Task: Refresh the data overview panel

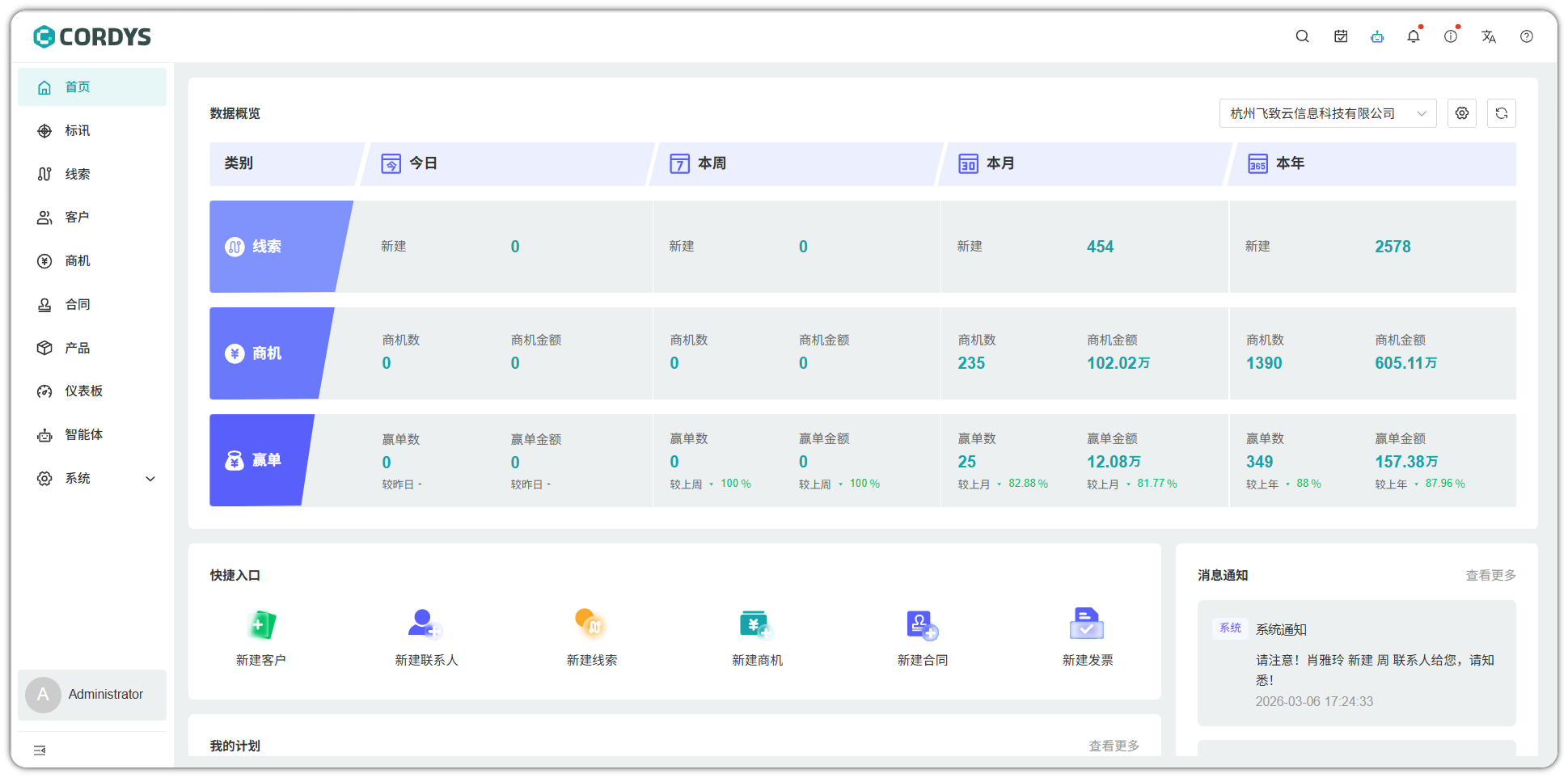Action: point(1502,113)
